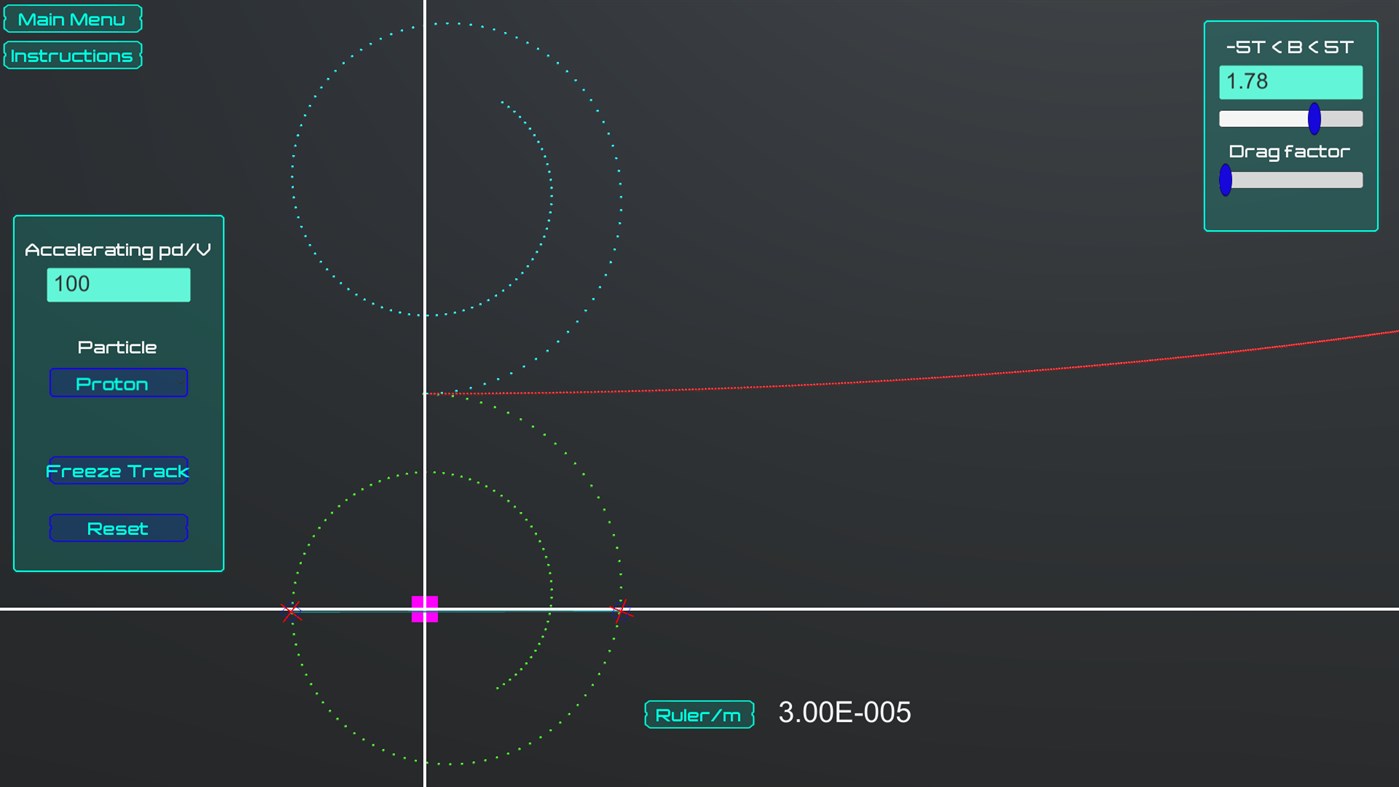Image resolution: width=1399 pixels, height=787 pixels.
Task: Open the Main Menu
Action: (x=72, y=18)
